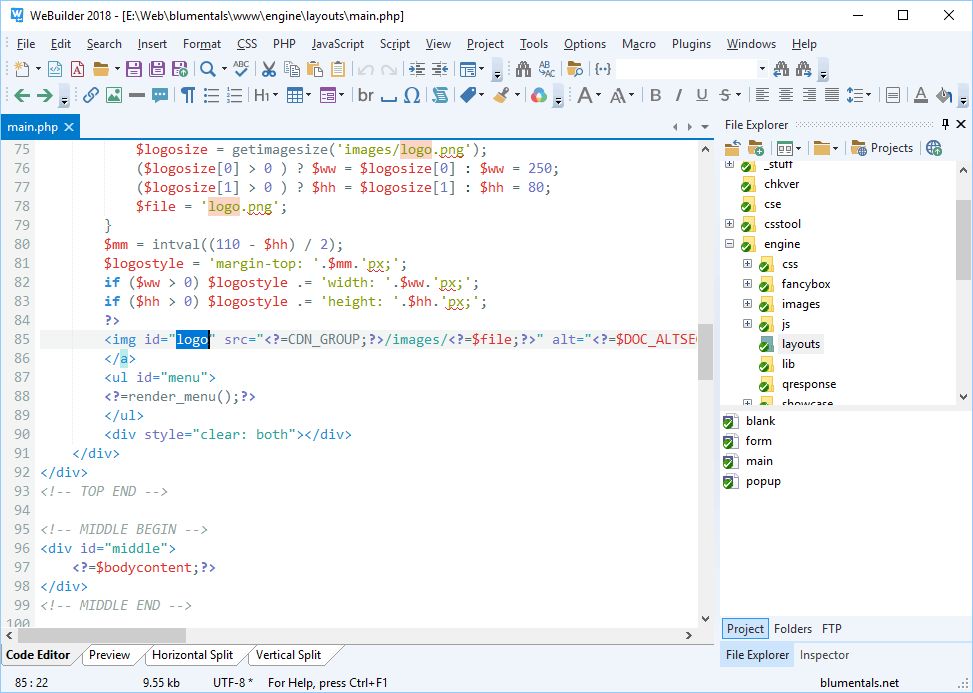973x693 pixels.
Task: Click the Save and upload icon
Action: tap(179, 69)
